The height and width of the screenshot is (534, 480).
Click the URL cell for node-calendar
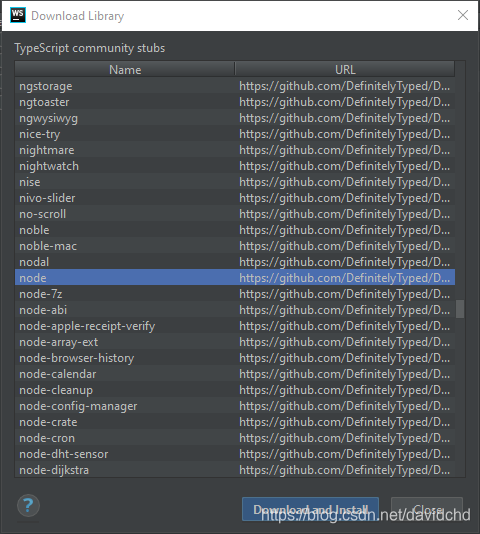[345, 374]
